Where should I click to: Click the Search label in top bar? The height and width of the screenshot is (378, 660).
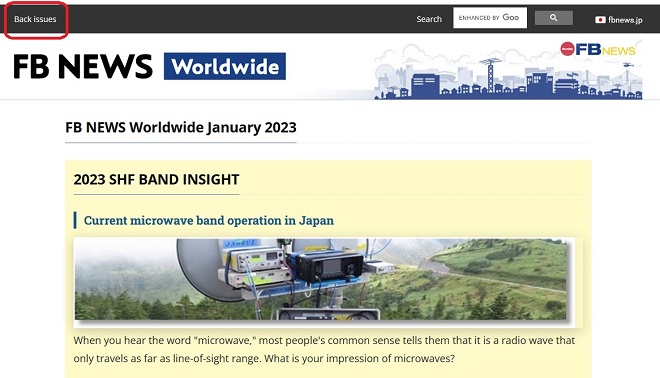(x=429, y=19)
